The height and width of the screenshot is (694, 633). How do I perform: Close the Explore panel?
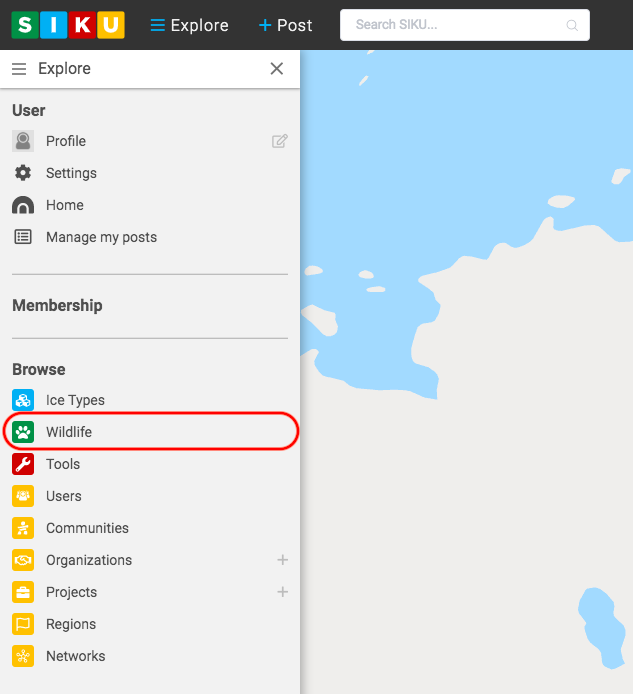coord(277,69)
